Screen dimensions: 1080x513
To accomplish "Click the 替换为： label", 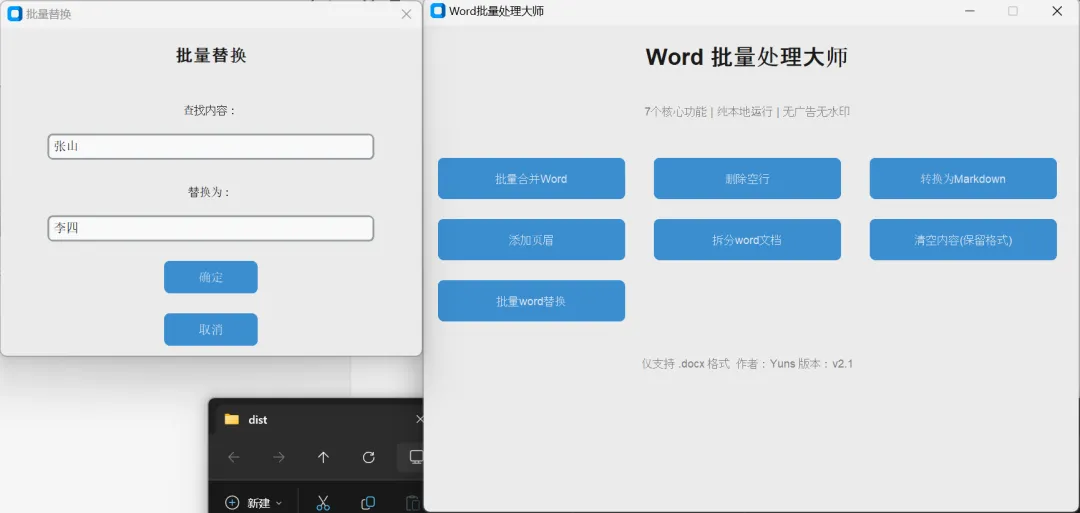I will (209, 192).
